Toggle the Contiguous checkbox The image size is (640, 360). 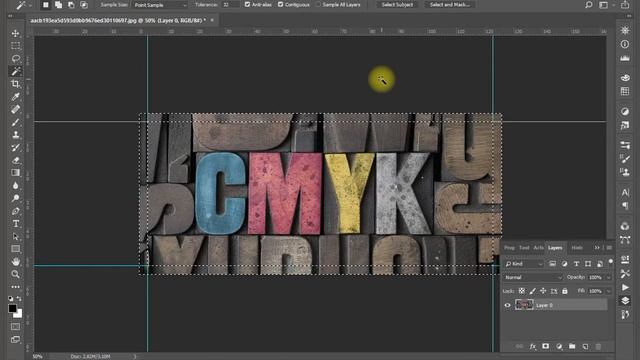[280, 4]
